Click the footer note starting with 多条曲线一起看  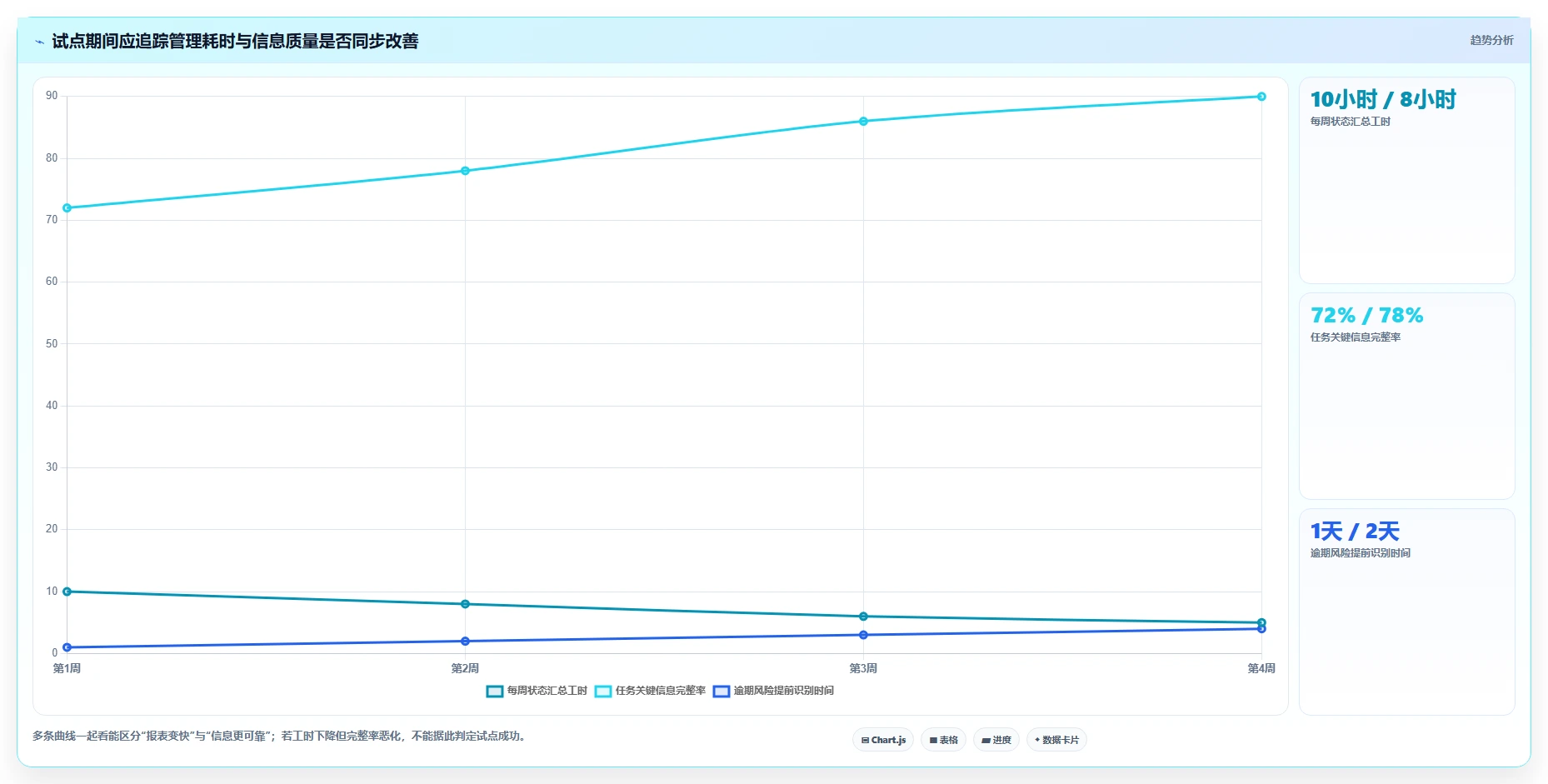(x=281, y=737)
